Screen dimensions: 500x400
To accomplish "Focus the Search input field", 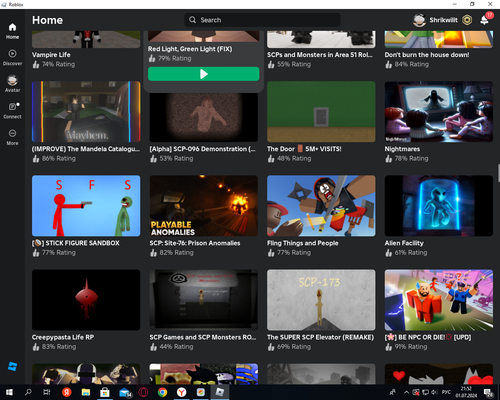I will pos(262,20).
